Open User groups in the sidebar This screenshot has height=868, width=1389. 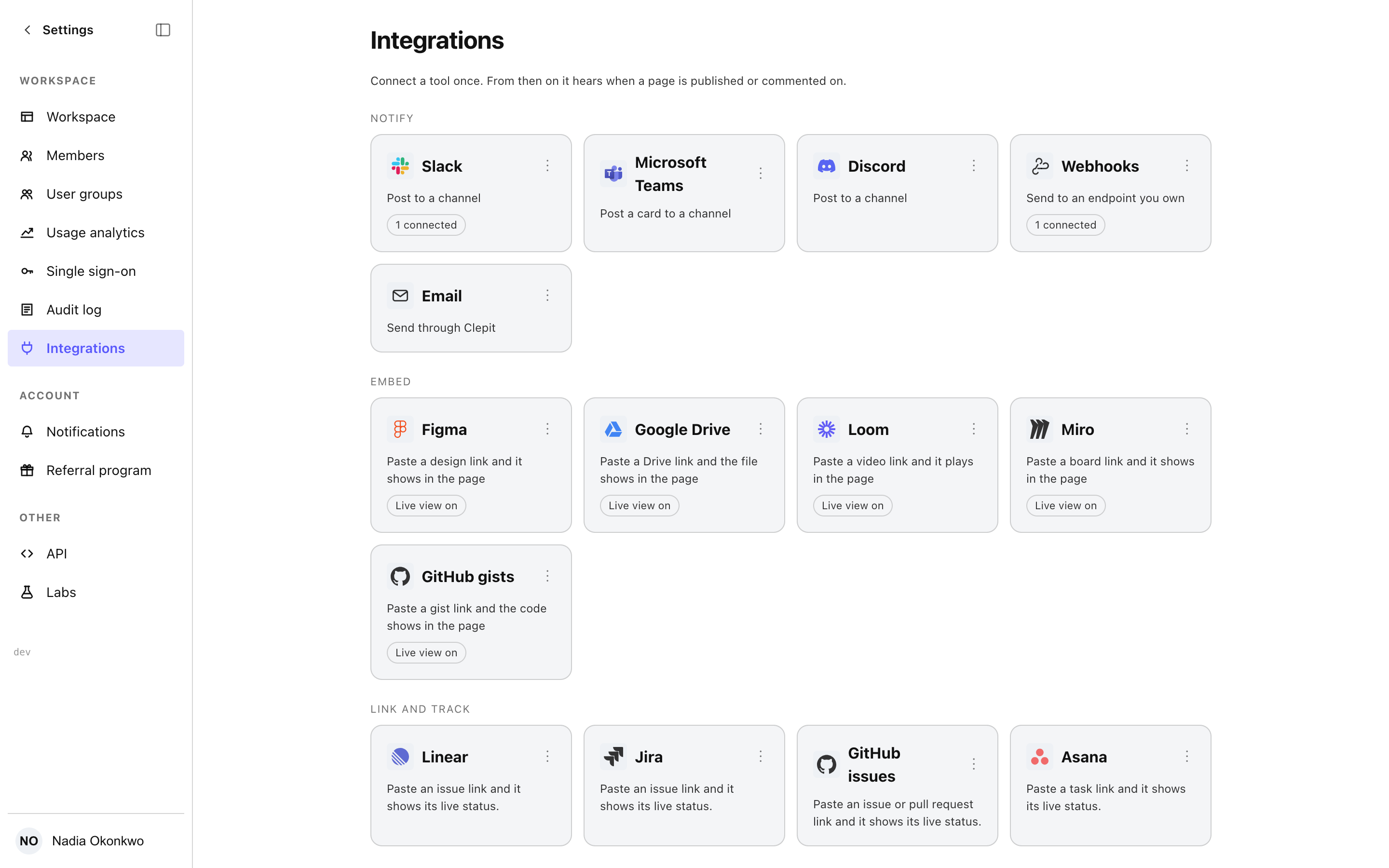[96, 194]
